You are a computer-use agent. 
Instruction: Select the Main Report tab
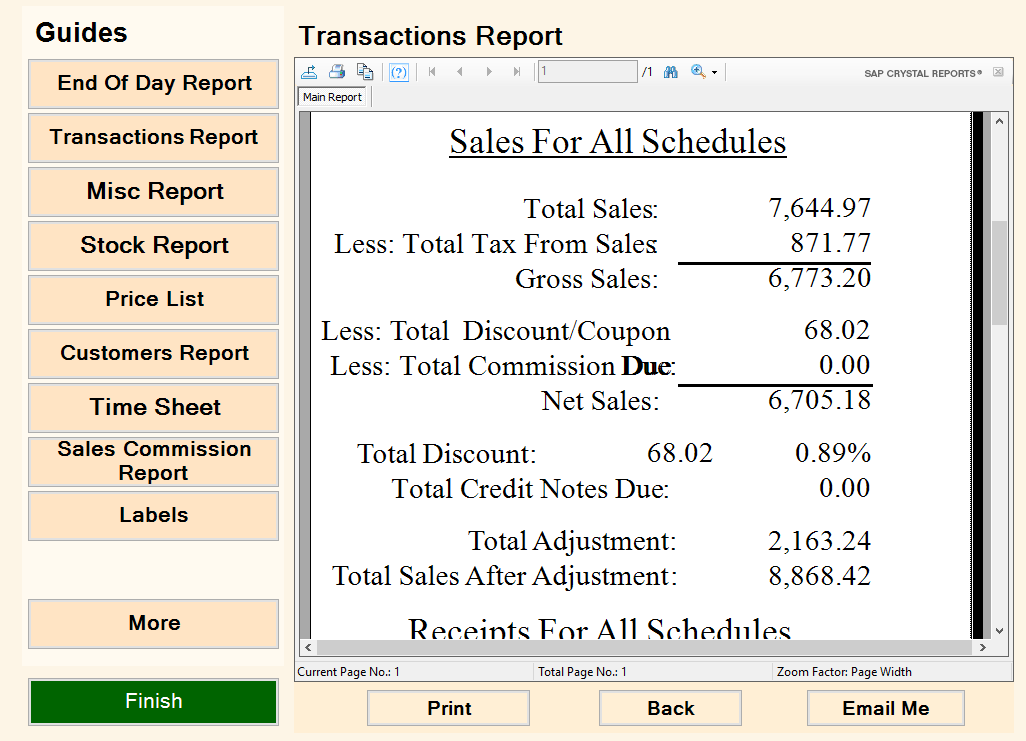(332, 97)
